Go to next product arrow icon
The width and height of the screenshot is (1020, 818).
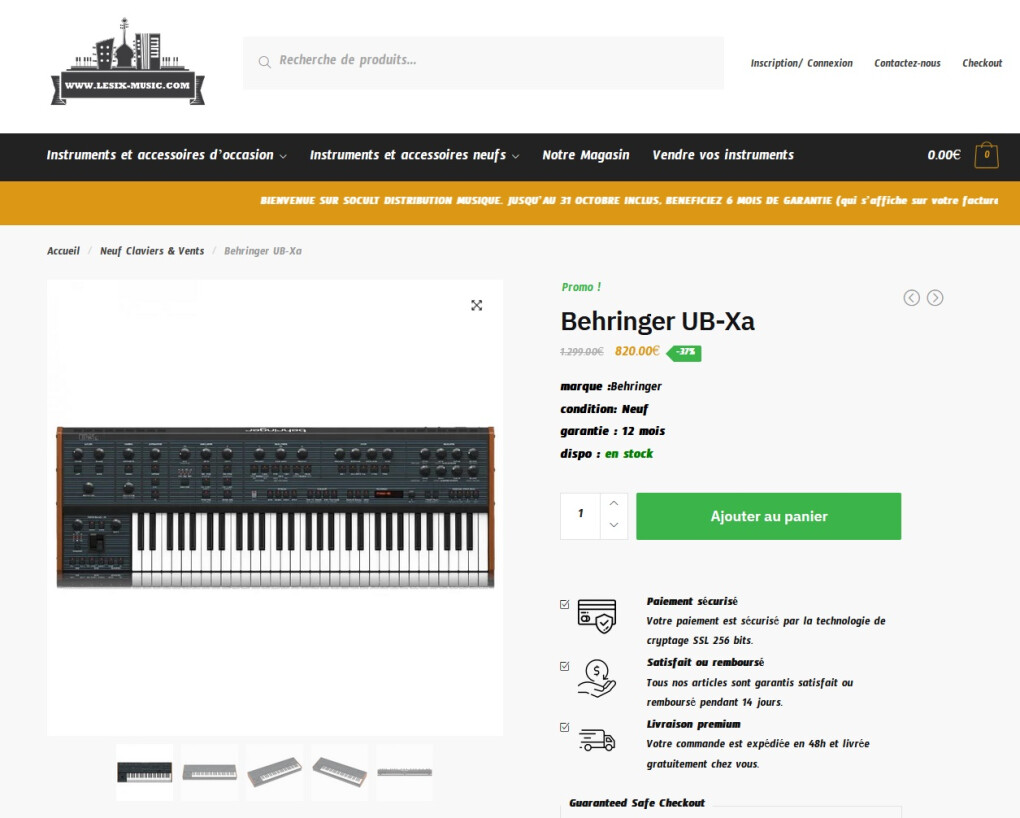(935, 298)
